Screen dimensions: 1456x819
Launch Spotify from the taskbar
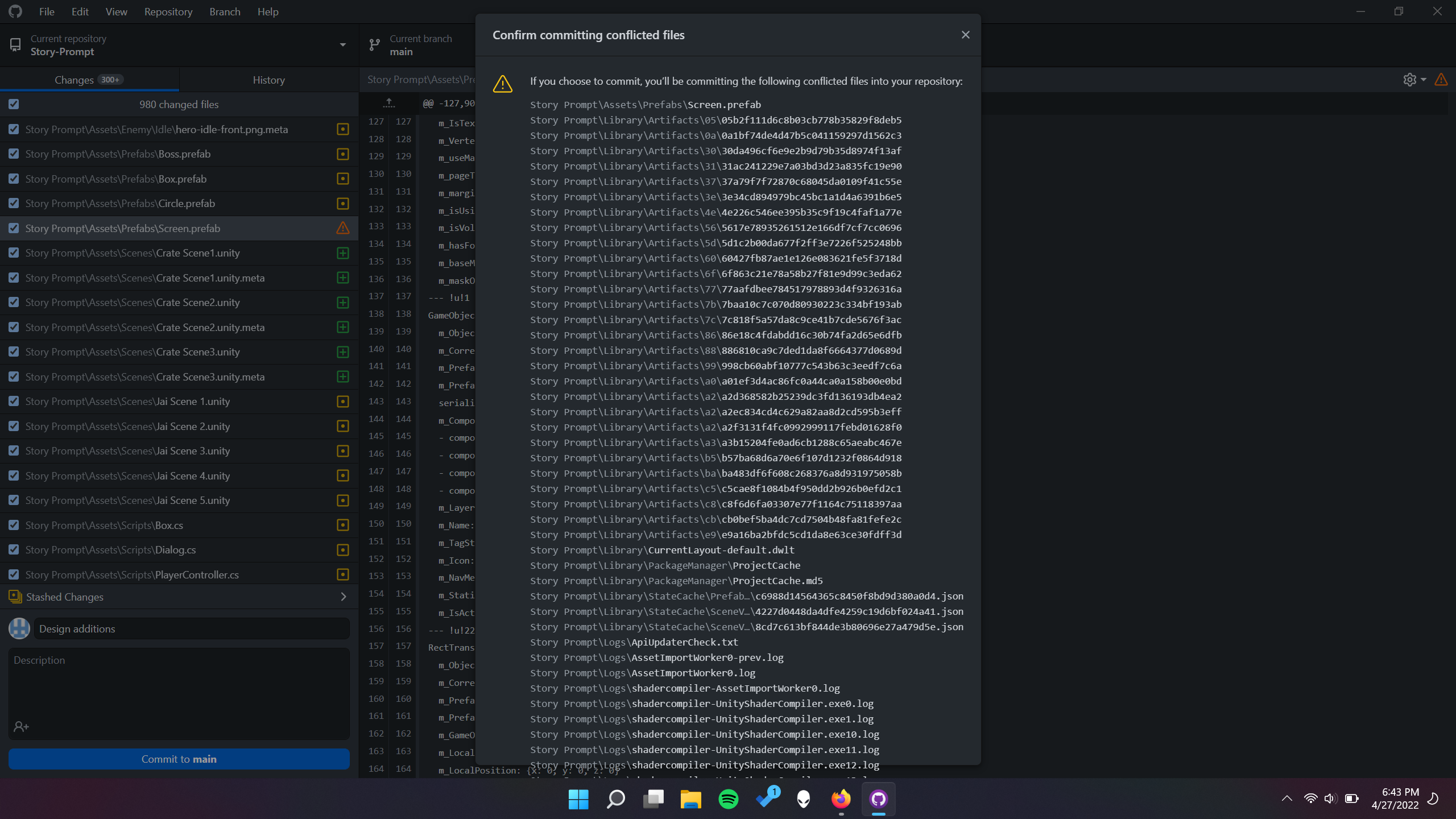tap(728, 799)
